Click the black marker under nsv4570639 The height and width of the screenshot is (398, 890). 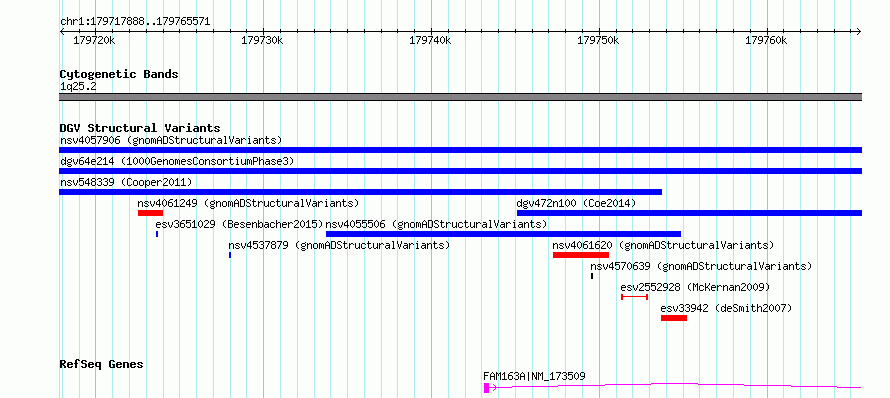coord(591,276)
